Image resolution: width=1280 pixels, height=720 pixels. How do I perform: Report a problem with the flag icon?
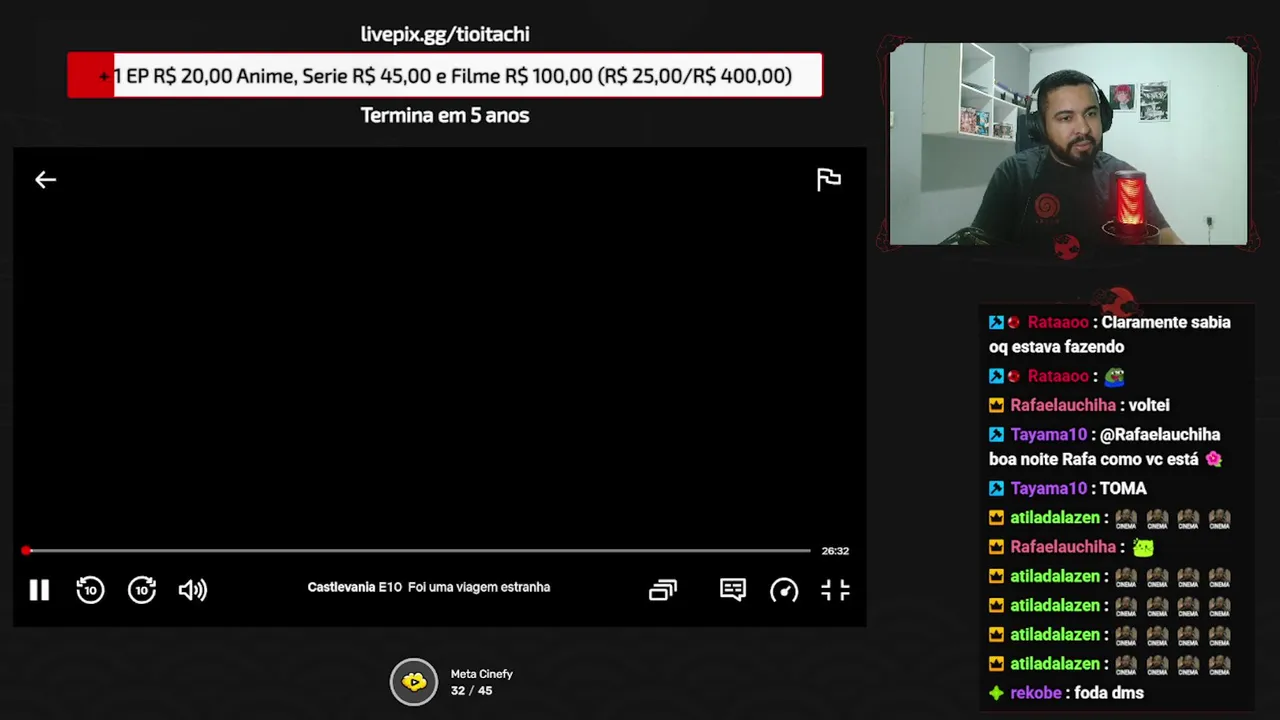[829, 180]
